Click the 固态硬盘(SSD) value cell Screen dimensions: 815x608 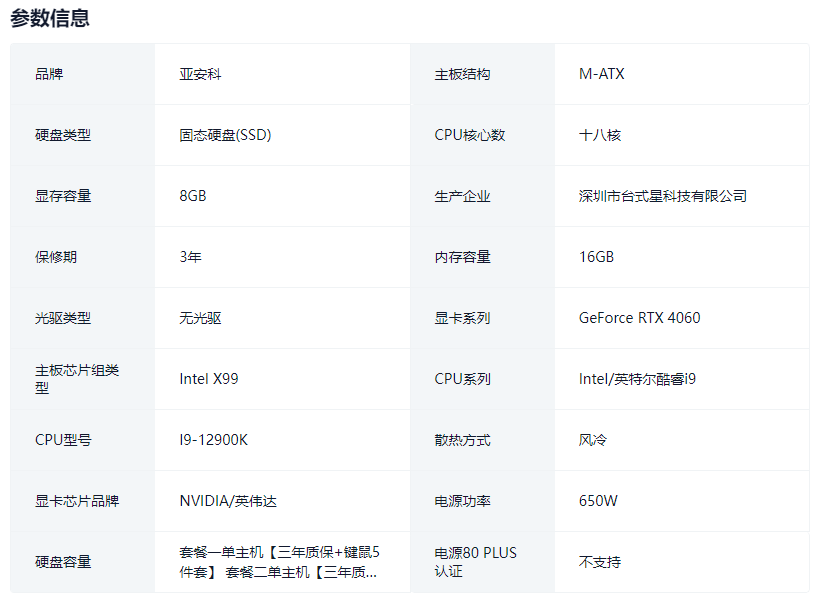point(225,135)
